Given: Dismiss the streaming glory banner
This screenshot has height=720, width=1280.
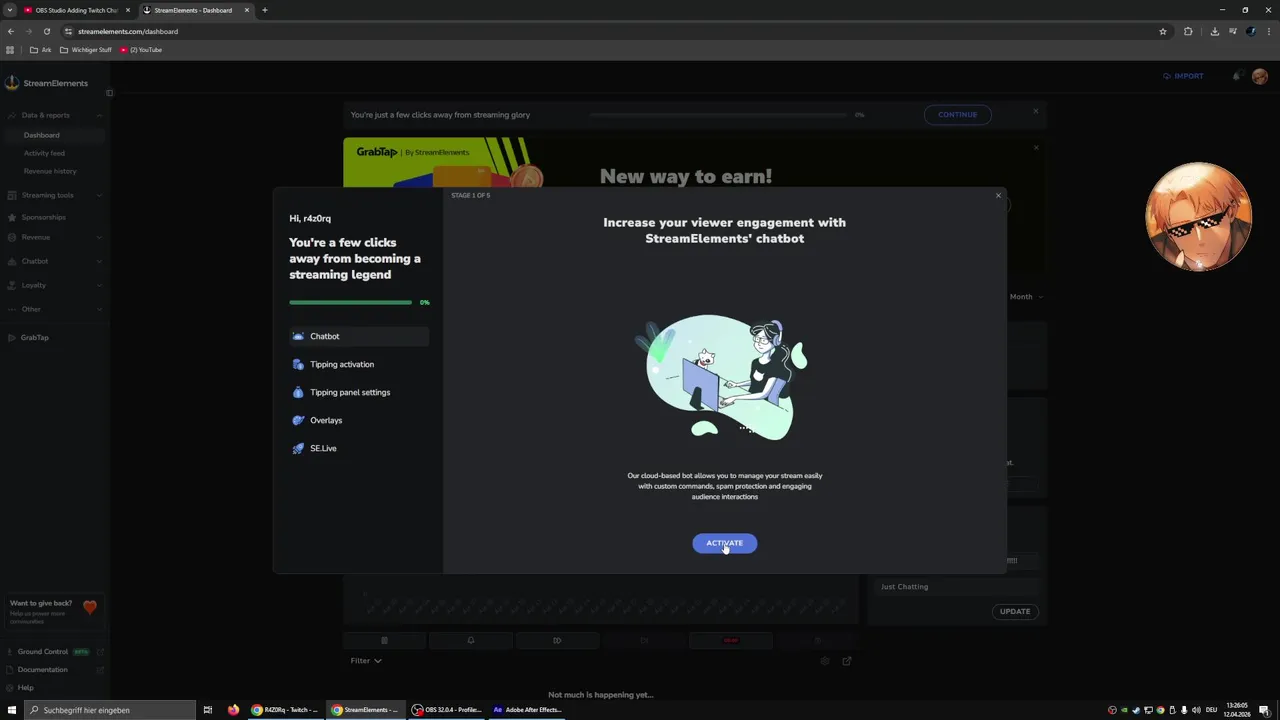Looking at the screenshot, I should click(1036, 111).
